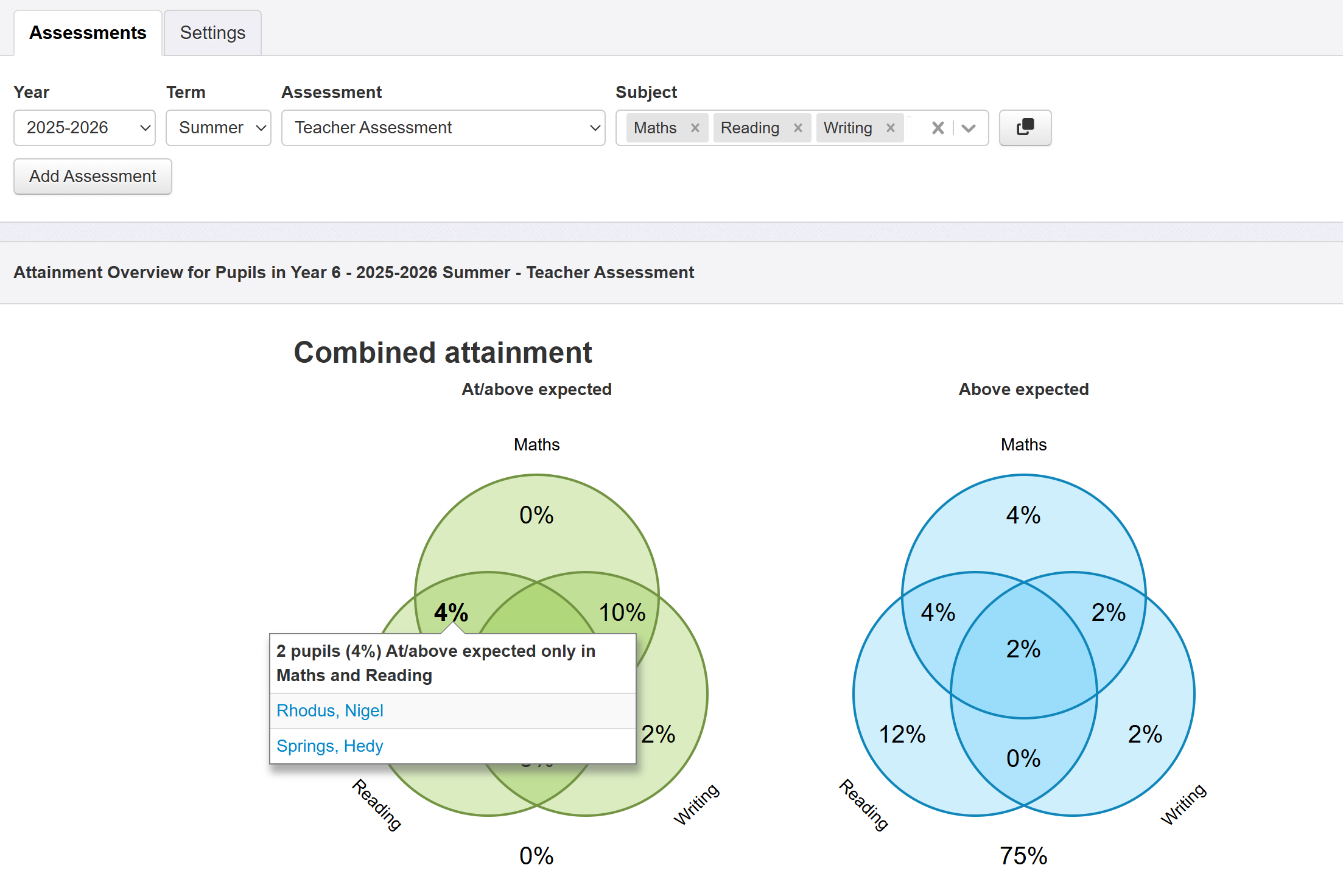Click the copy/duplicate icon button
The image size is (1343, 896).
coord(1025,127)
